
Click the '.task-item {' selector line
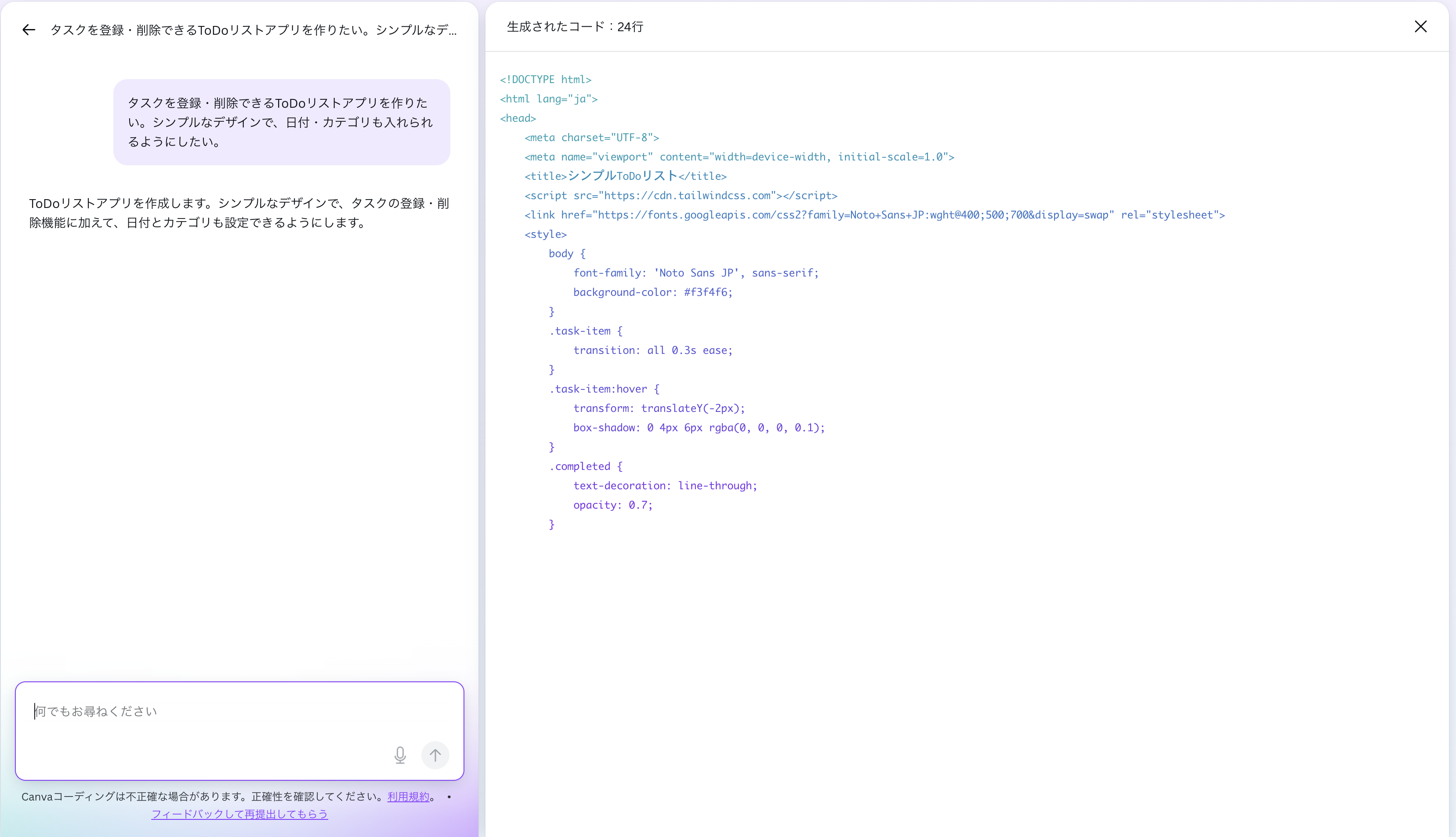(x=586, y=331)
